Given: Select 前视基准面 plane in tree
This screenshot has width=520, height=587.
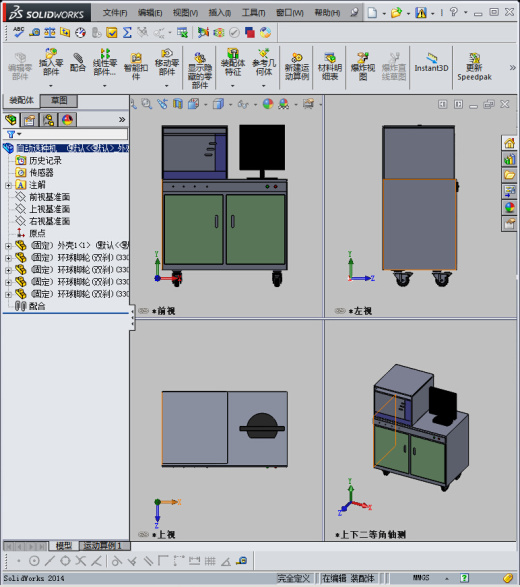Looking at the screenshot, I should (49, 197).
